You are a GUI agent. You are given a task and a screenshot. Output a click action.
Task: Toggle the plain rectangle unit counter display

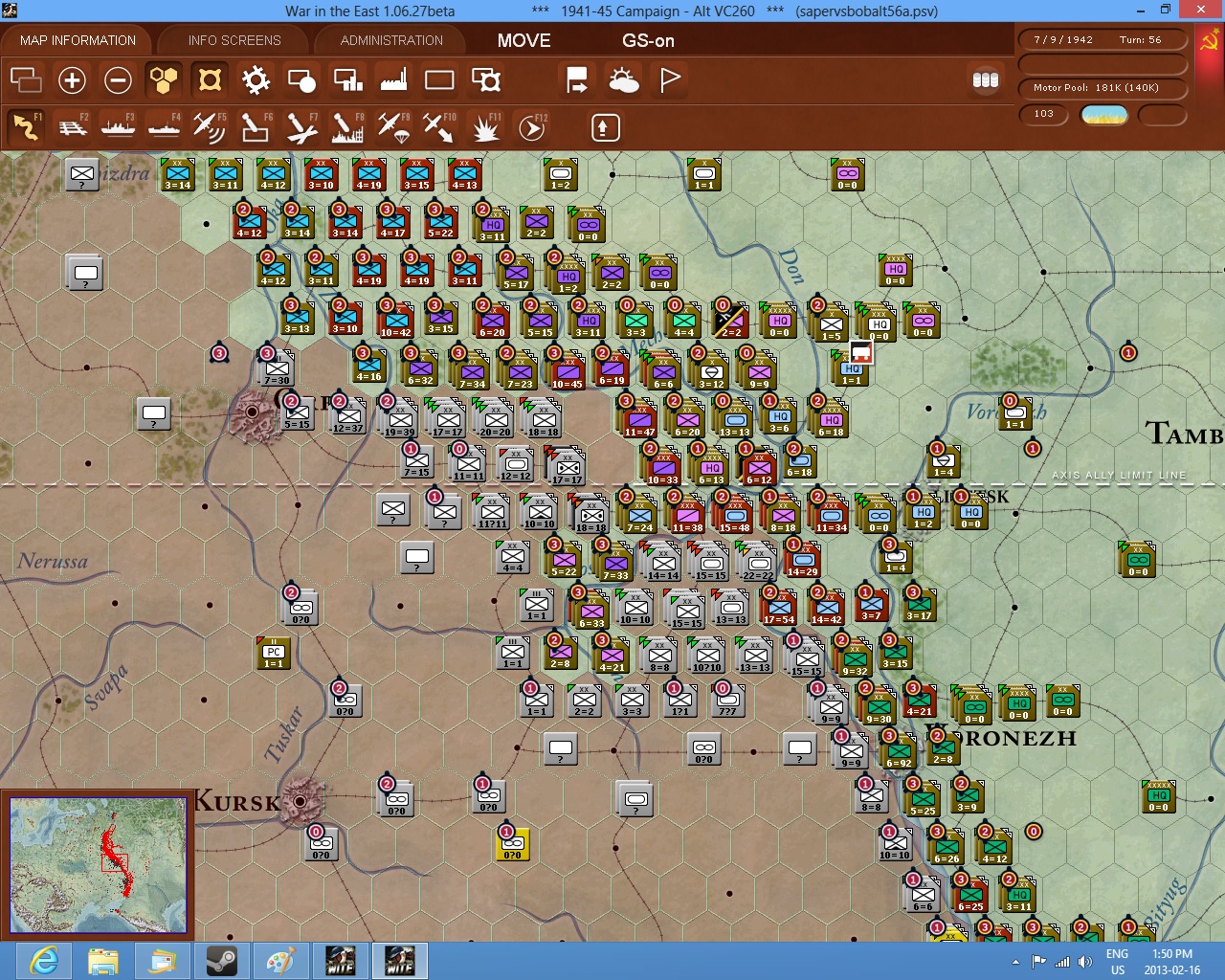click(439, 79)
